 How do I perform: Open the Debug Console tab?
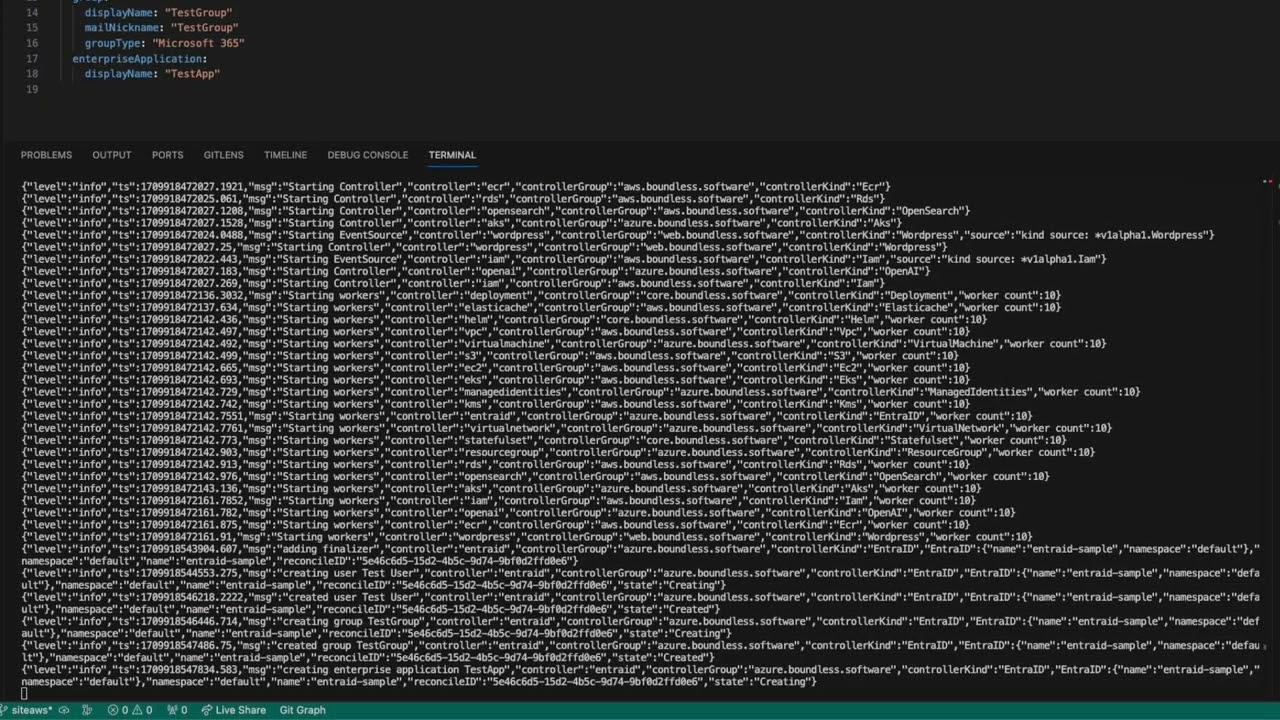coord(368,155)
